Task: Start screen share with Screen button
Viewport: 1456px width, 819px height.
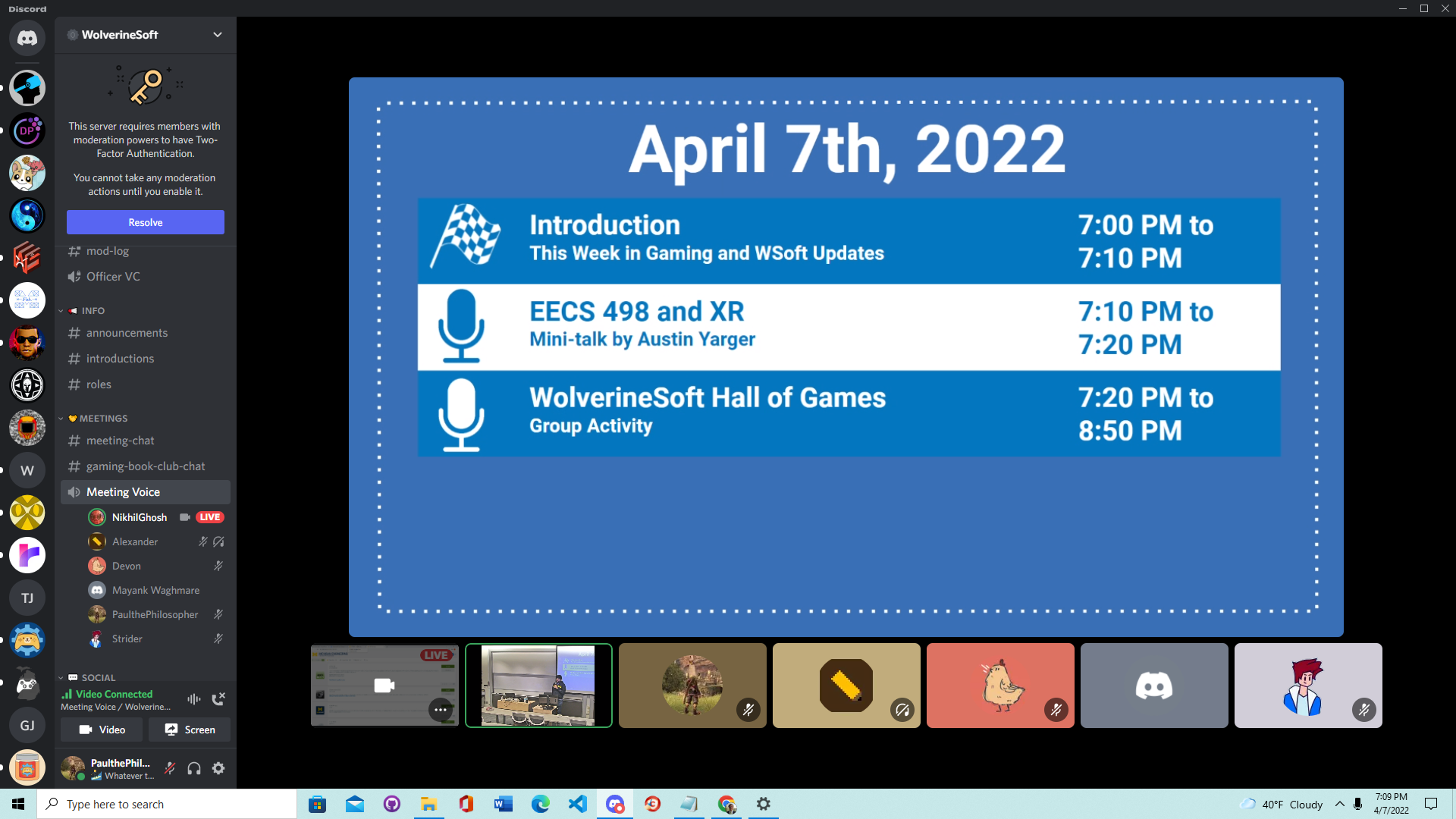Action: pos(190,730)
